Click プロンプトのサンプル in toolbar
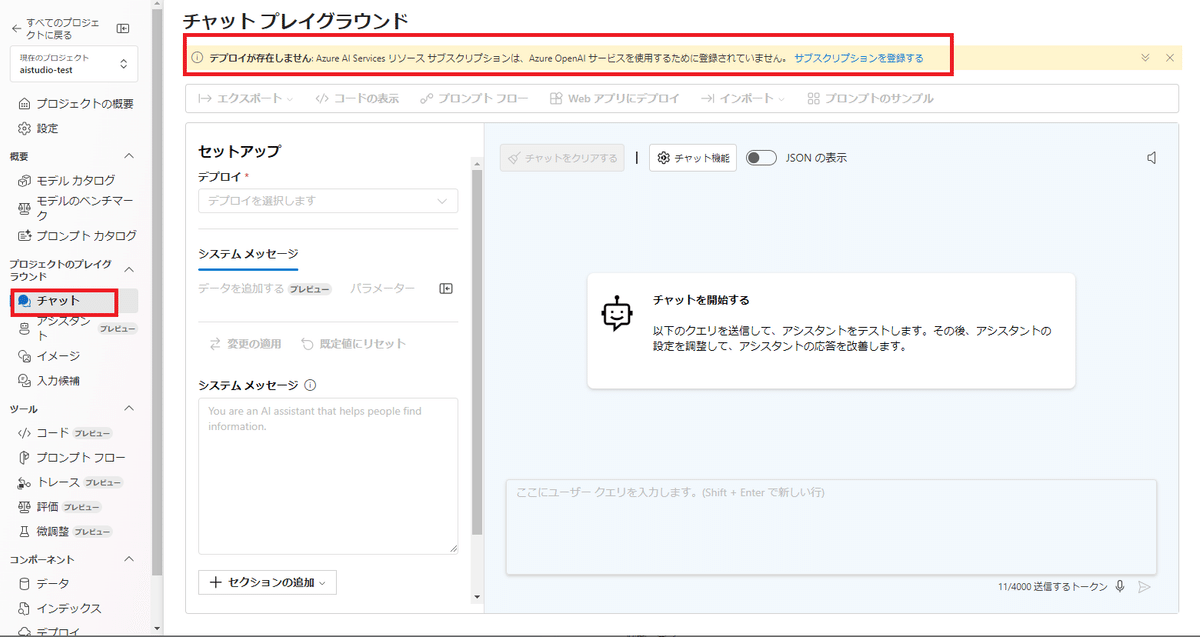This screenshot has width=1200, height=637. 870,99
